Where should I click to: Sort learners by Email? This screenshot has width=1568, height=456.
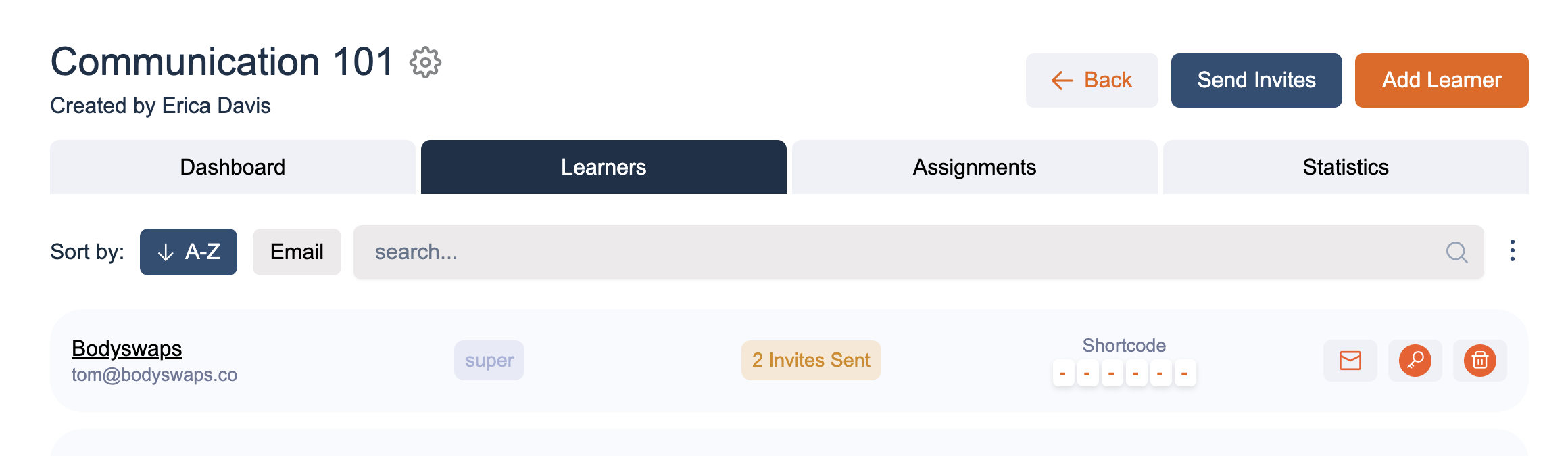pyautogui.click(x=297, y=252)
